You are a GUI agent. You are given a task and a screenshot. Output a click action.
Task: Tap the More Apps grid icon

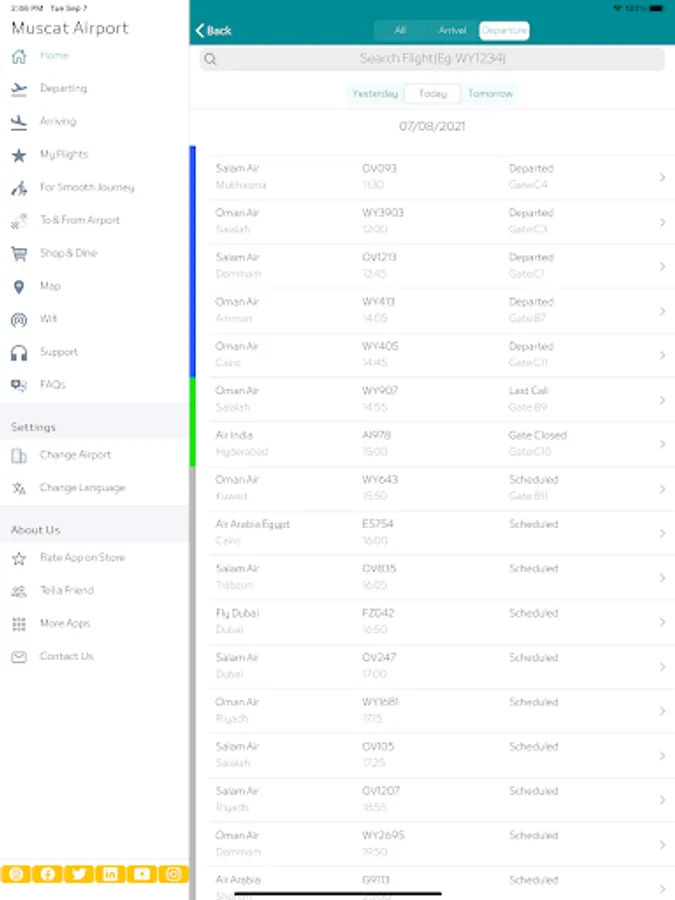(x=19, y=624)
